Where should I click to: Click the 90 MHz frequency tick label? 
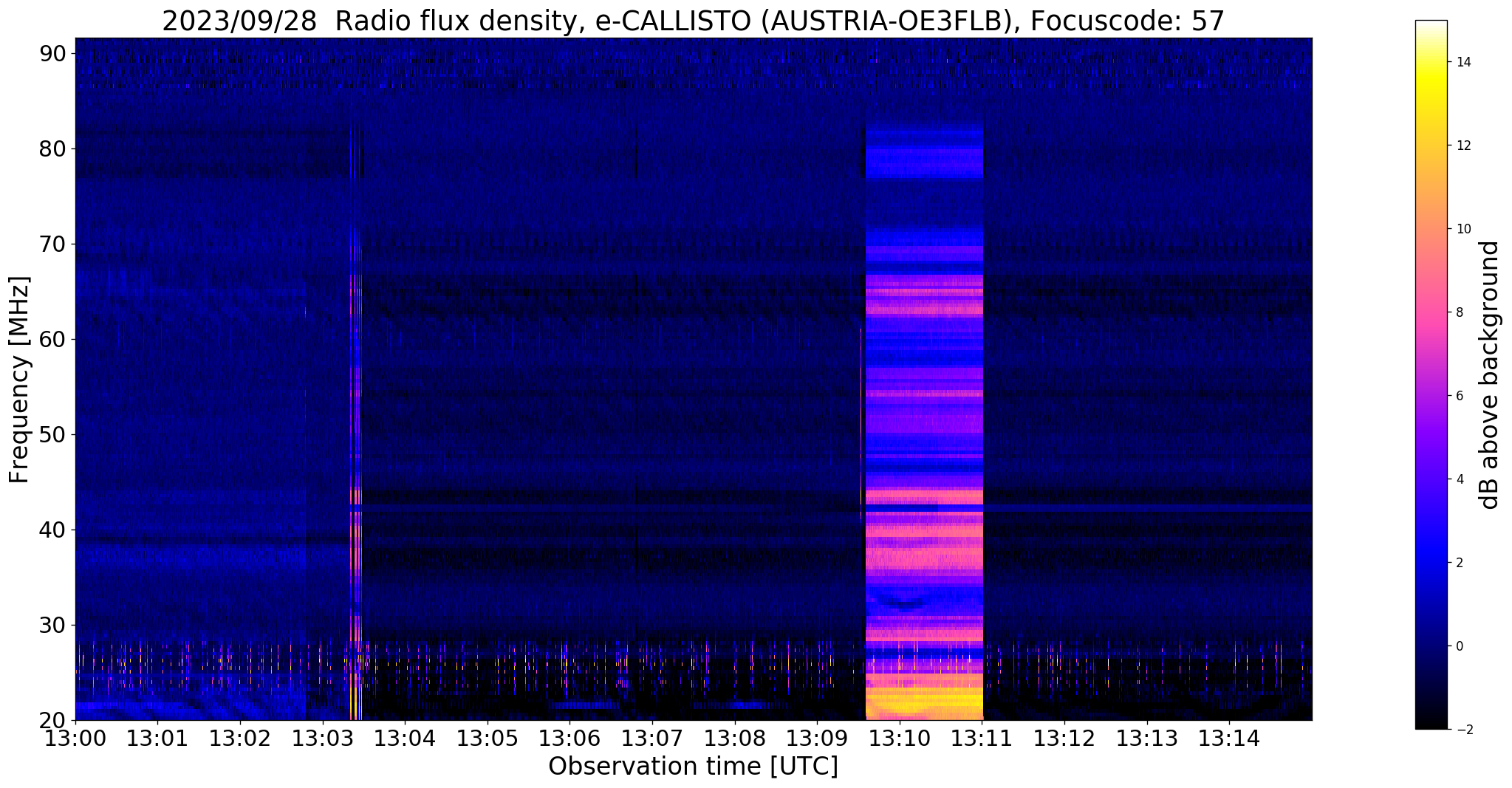pos(53,54)
